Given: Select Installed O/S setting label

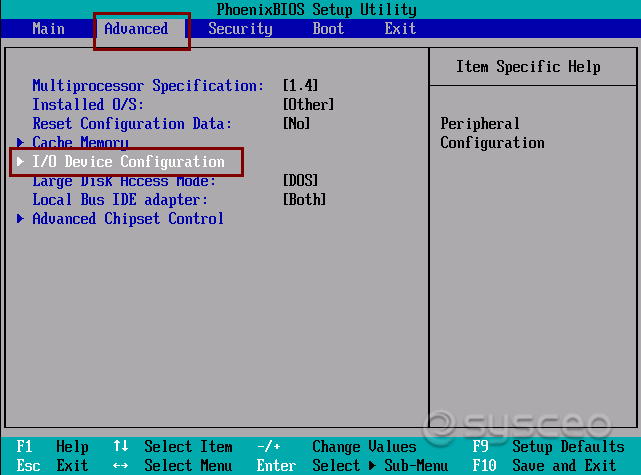Looking at the screenshot, I should pos(88,105).
